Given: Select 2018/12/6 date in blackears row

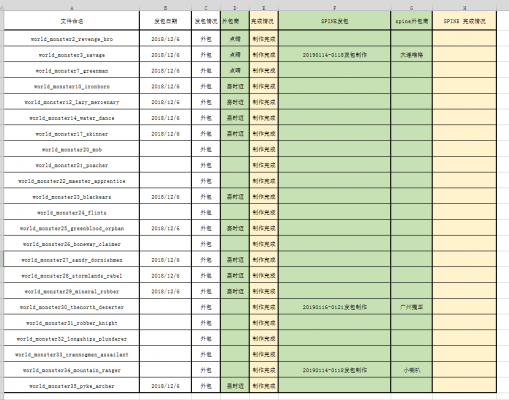Looking at the screenshot, I should coord(166,197).
